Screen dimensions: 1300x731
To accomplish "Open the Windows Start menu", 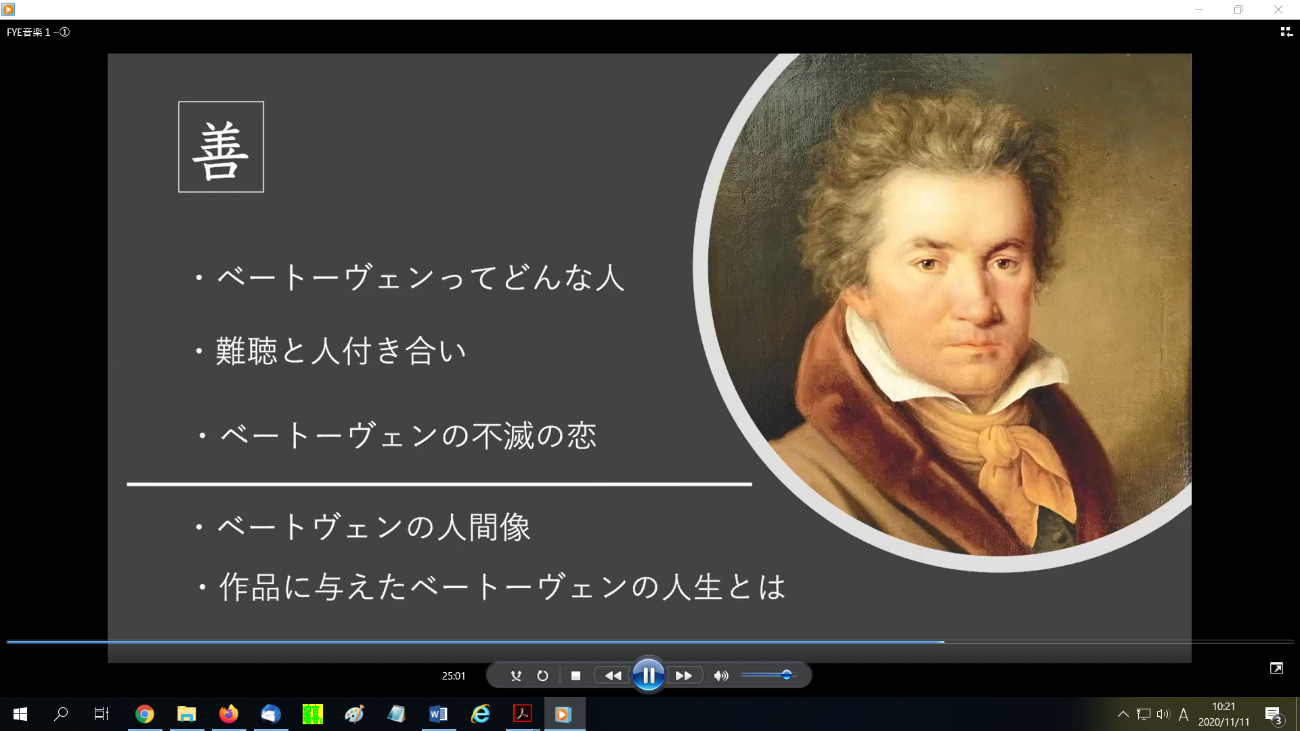I will coord(20,714).
